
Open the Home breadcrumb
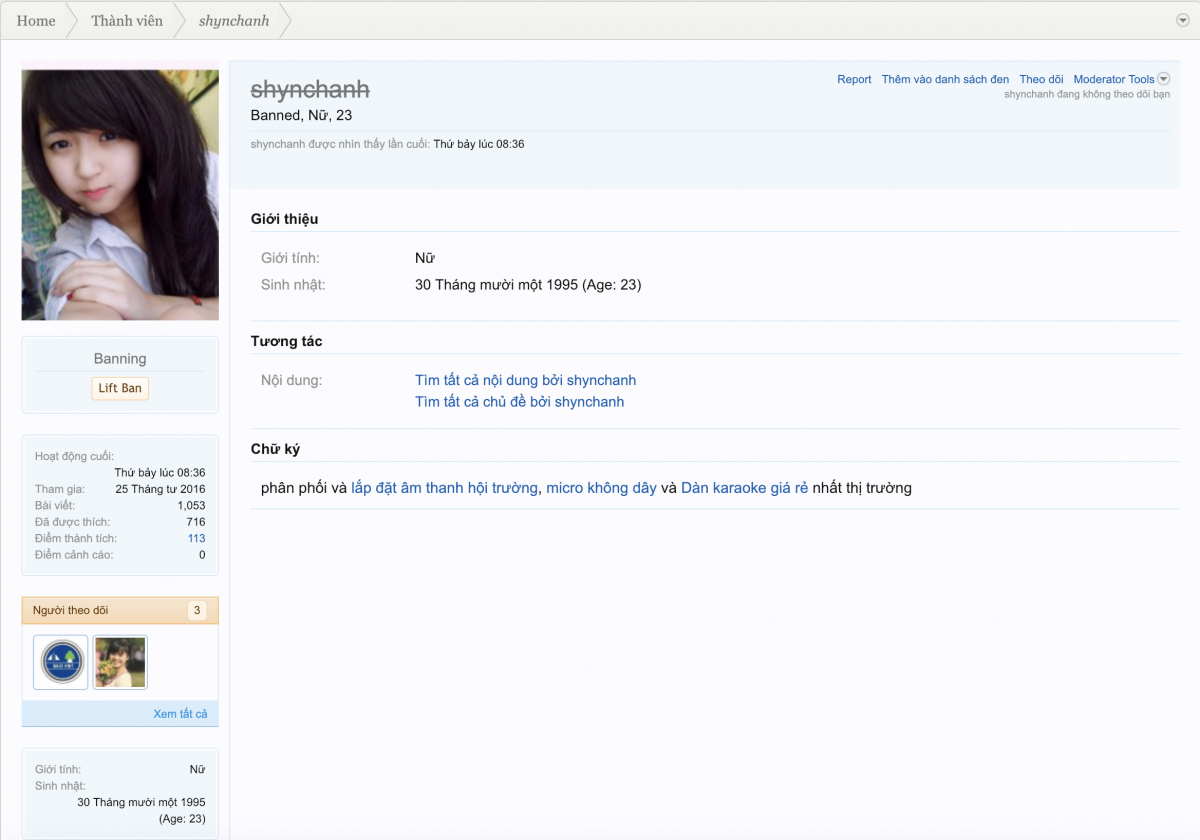coord(36,21)
